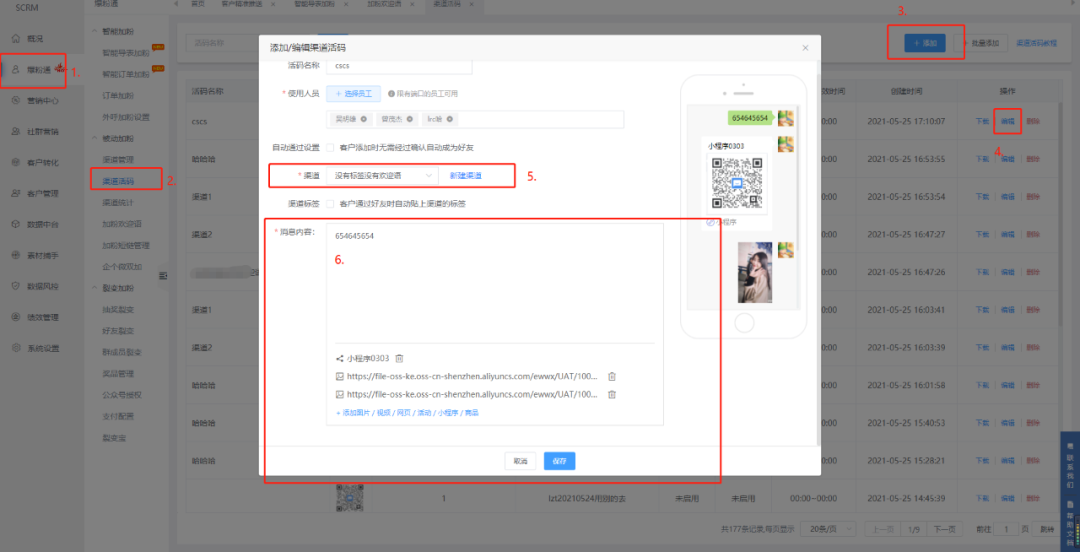1080x552 pixels.
Task: Click the 保存 button in dialog
Action: coord(559,461)
